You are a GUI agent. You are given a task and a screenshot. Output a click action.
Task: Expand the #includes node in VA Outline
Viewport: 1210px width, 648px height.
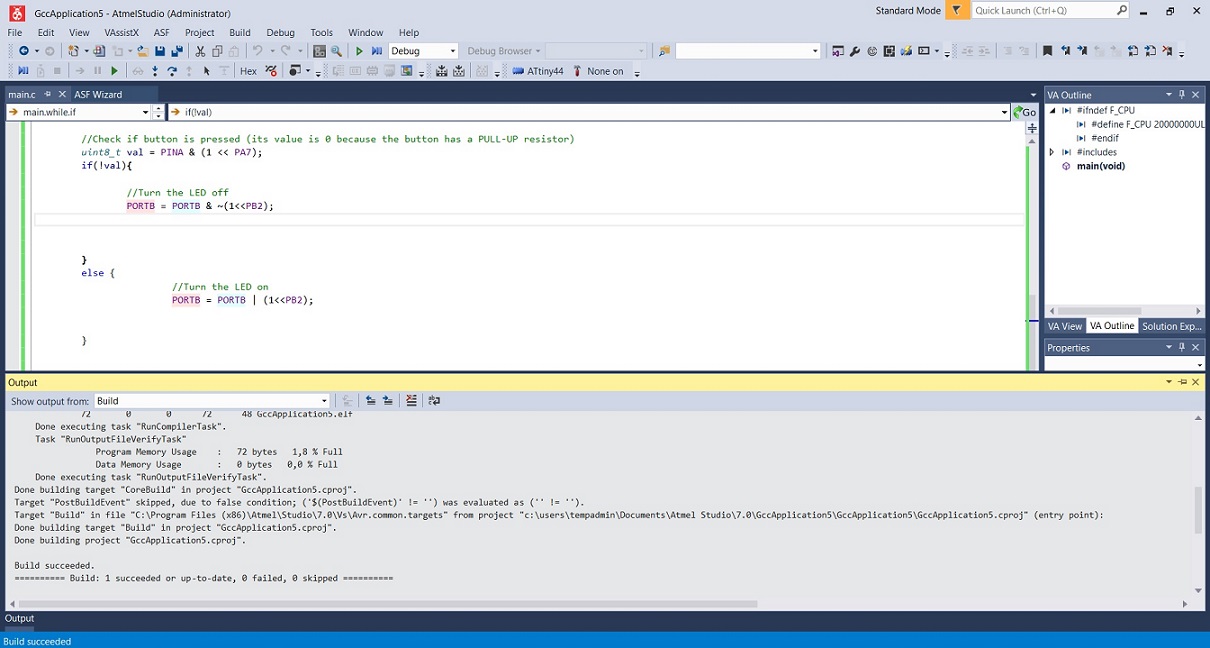(x=1052, y=151)
